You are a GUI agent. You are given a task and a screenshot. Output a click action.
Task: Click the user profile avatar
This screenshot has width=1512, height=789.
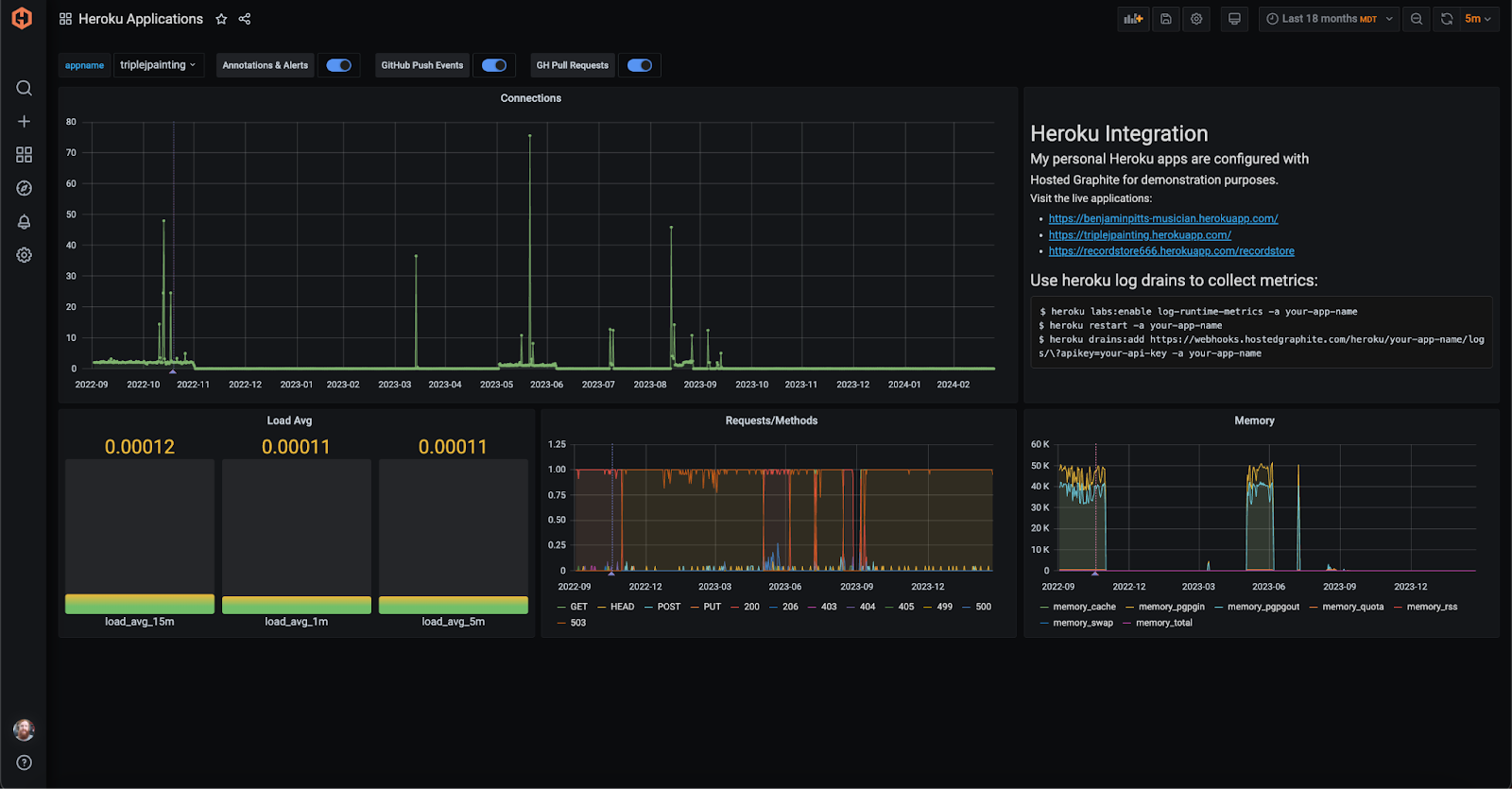(x=25, y=729)
